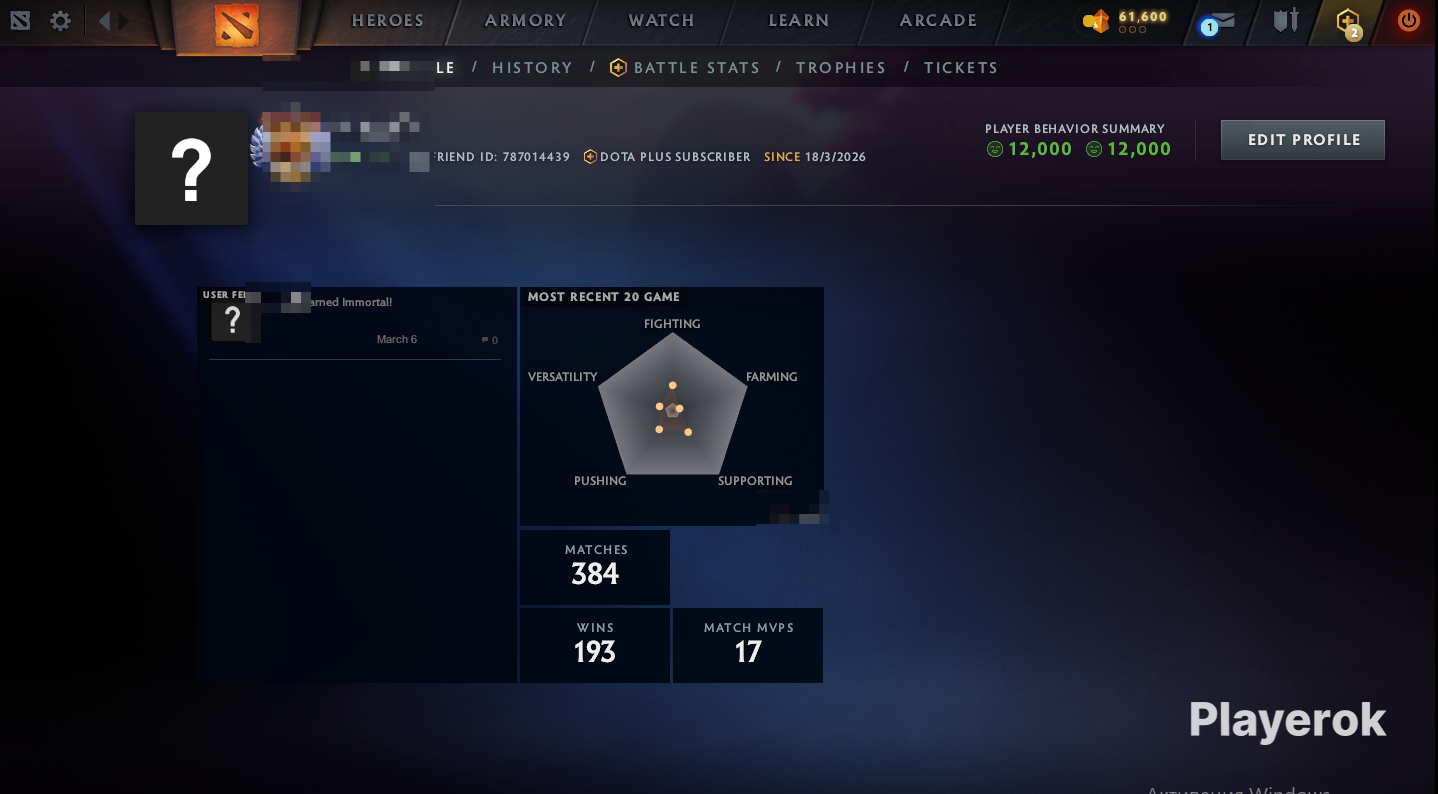Click the Match MVPs stat tile
Screen dimensions: 1438x794
pos(748,645)
